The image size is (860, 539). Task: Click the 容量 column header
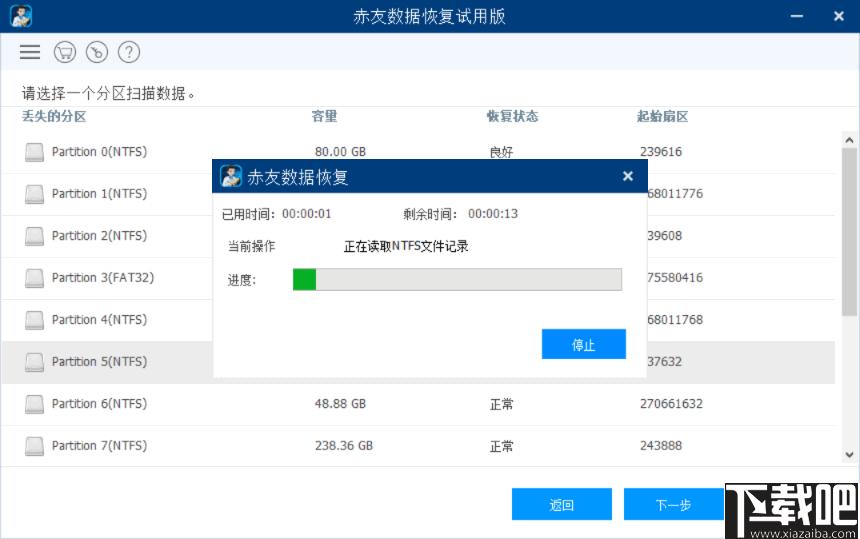tap(324, 116)
